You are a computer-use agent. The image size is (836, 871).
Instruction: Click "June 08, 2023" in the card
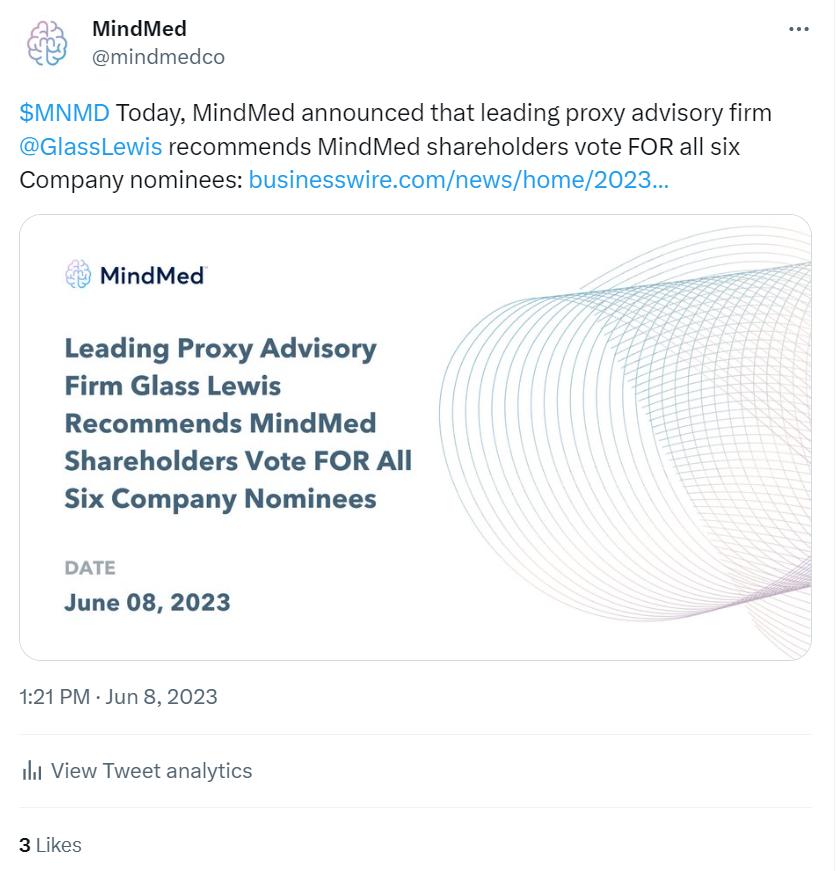tap(147, 602)
